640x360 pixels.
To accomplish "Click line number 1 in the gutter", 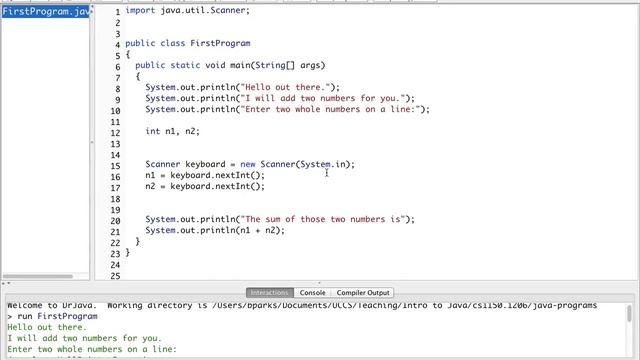I will [118, 12].
